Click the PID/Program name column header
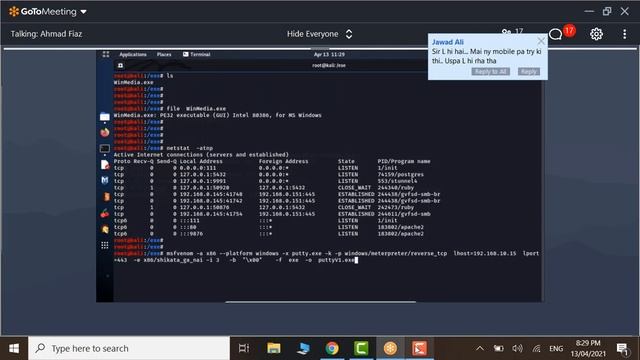This screenshot has height=360, width=640. pyautogui.click(x=404, y=161)
